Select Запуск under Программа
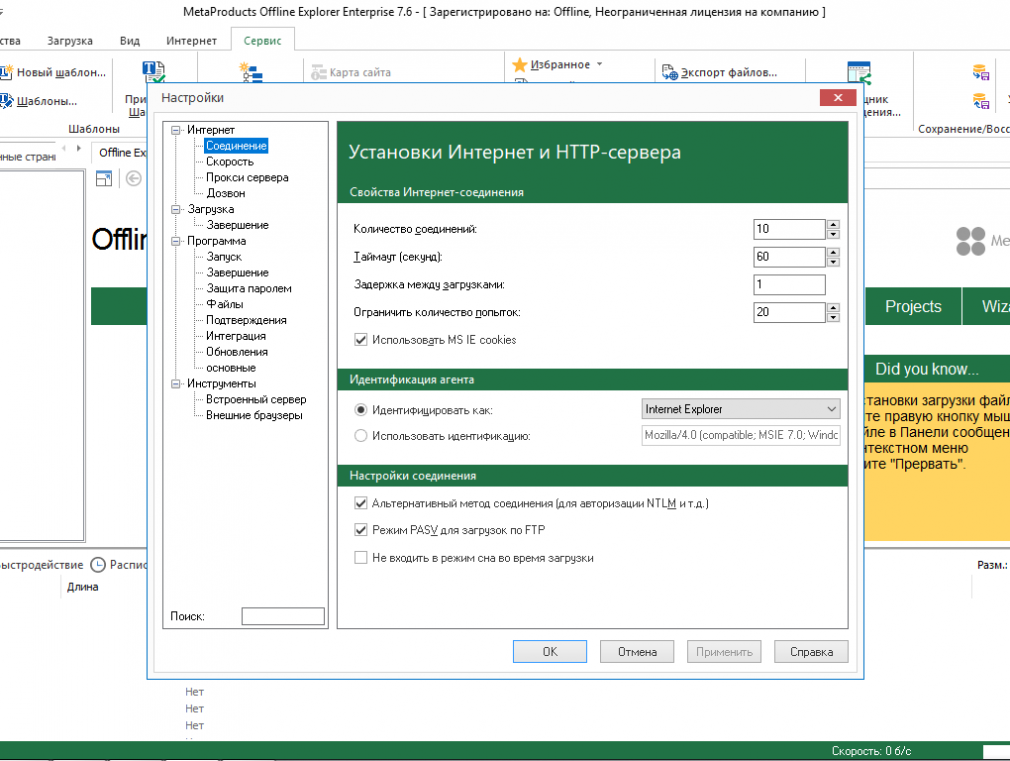The image size is (1010, 761). (x=224, y=256)
